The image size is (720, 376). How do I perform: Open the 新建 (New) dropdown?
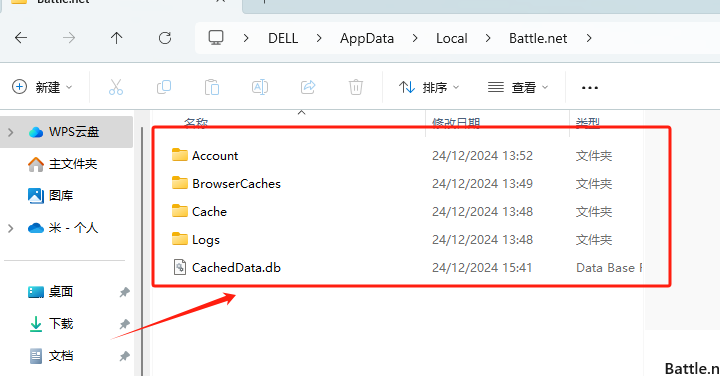point(42,87)
